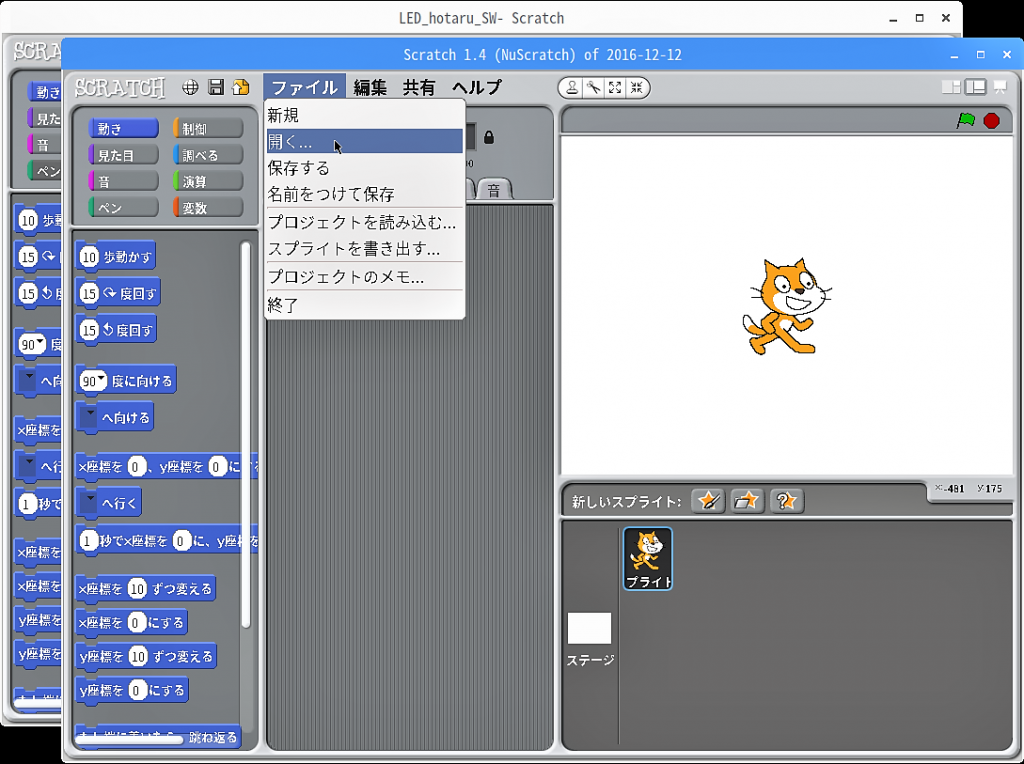Click the floppy disk save icon

click(x=216, y=88)
